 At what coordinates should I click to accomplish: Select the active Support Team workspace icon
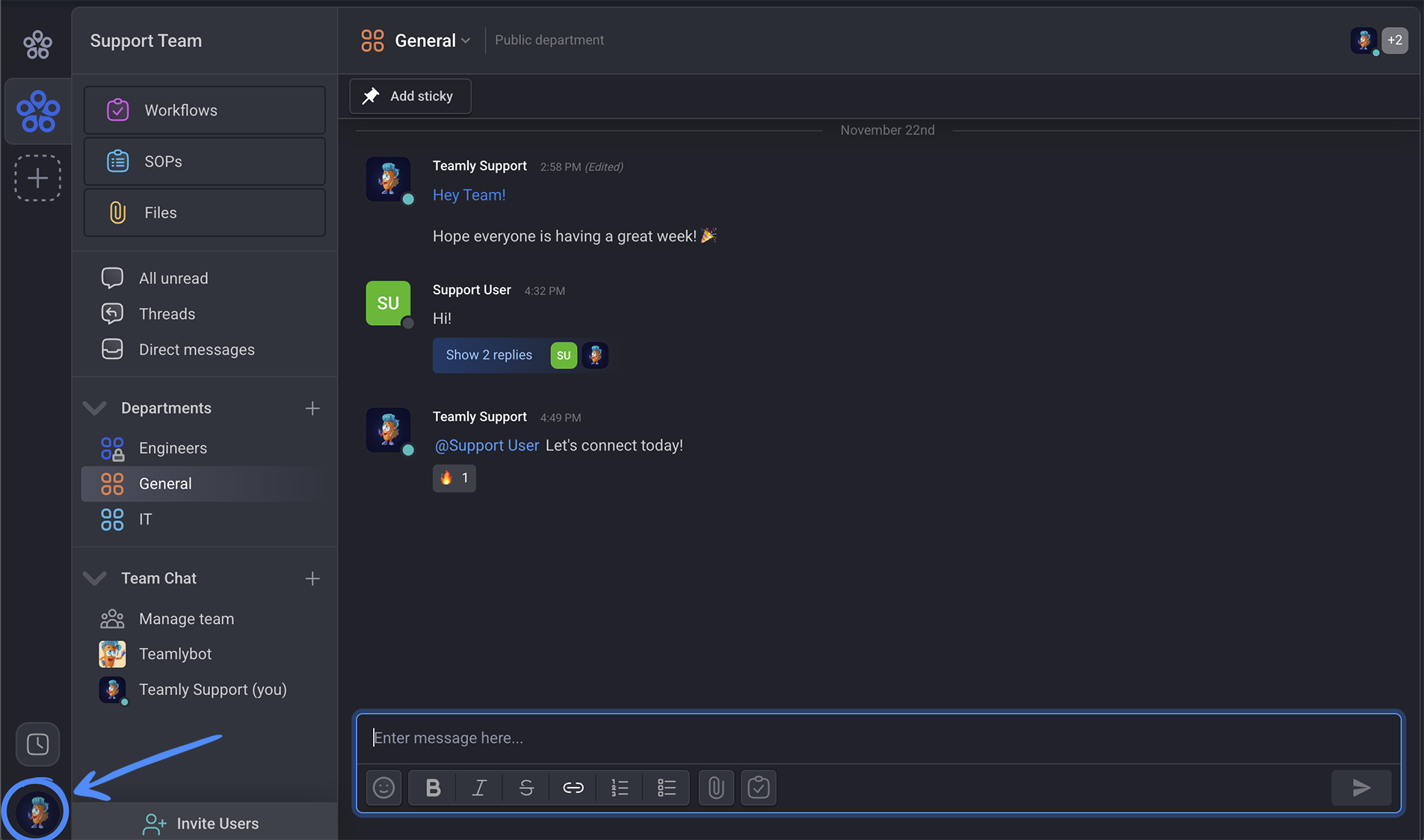(x=38, y=112)
